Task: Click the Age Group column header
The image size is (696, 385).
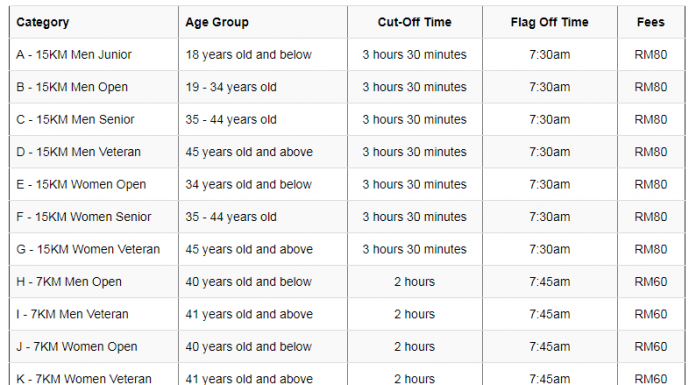Action: [x=263, y=22]
